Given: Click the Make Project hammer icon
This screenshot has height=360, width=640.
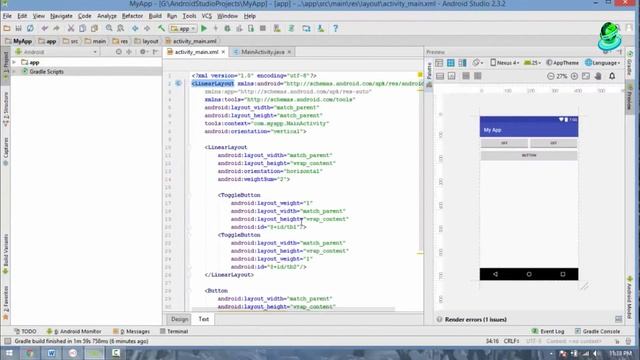Looking at the screenshot, I should click(x=161, y=29).
